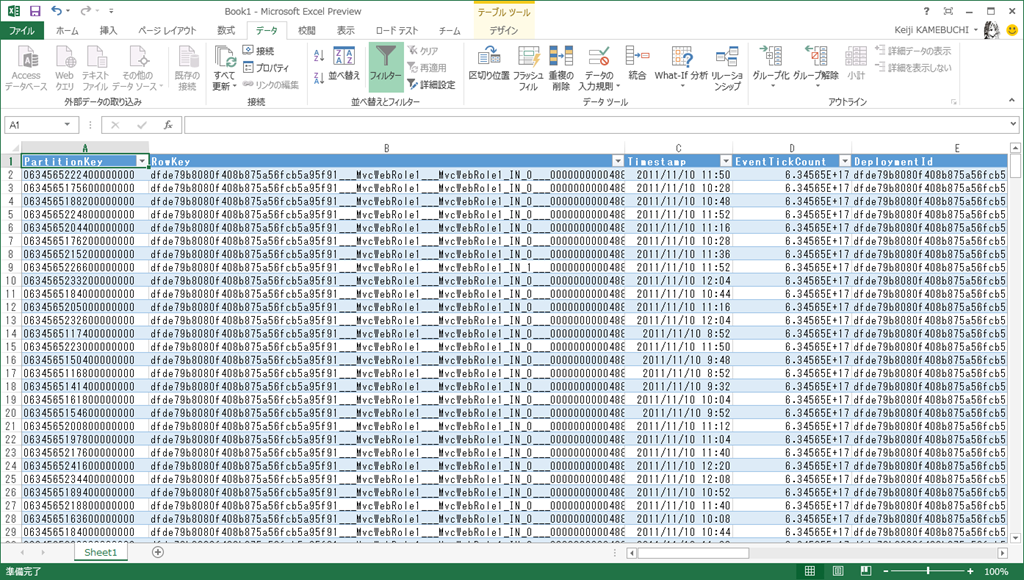Viewport: 1024px width, 580px height.
Task: Open the 並べ替え sort dialog
Action: click(344, 63)
